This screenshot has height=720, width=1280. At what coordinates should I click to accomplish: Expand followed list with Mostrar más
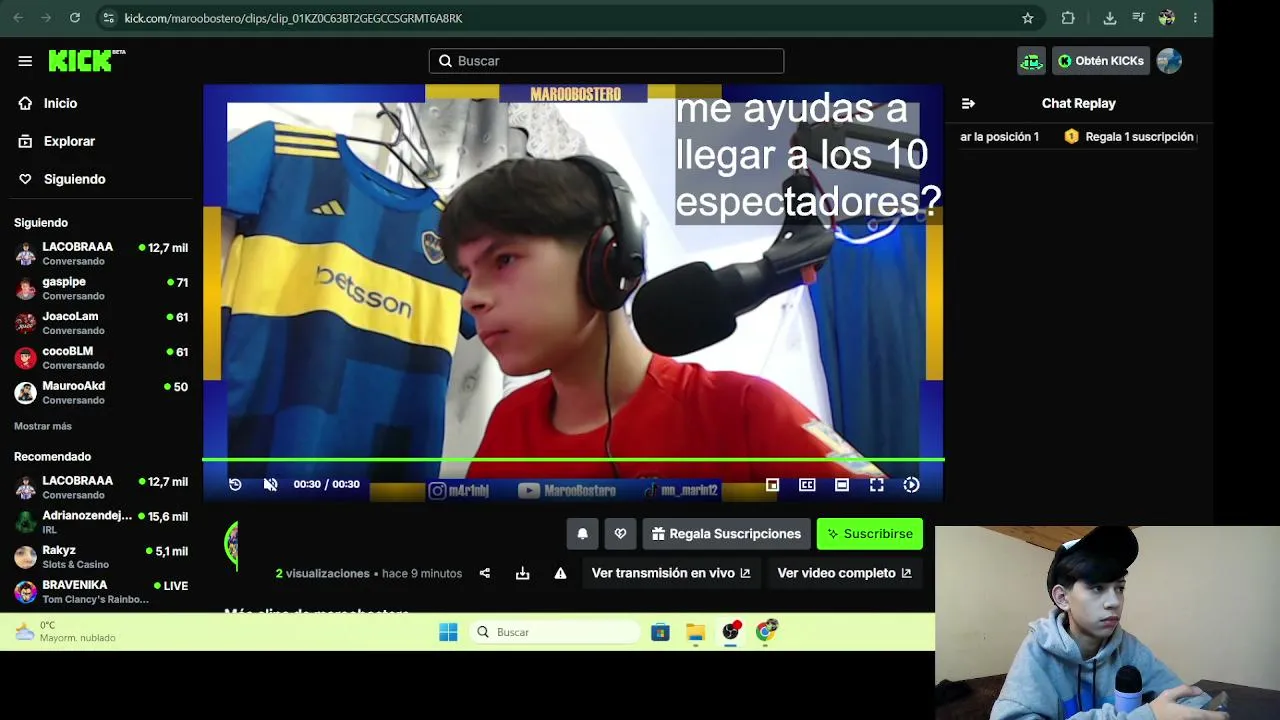(43, 426)
